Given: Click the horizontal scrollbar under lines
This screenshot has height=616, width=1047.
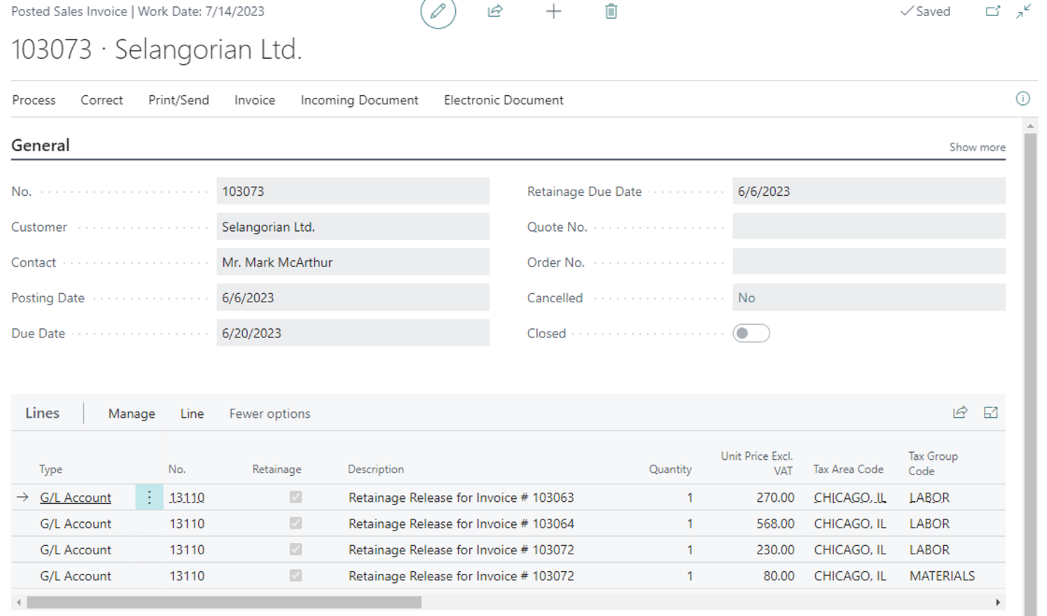Looking at the screenshot, I should pyautogui.click(x=224, y=603).
